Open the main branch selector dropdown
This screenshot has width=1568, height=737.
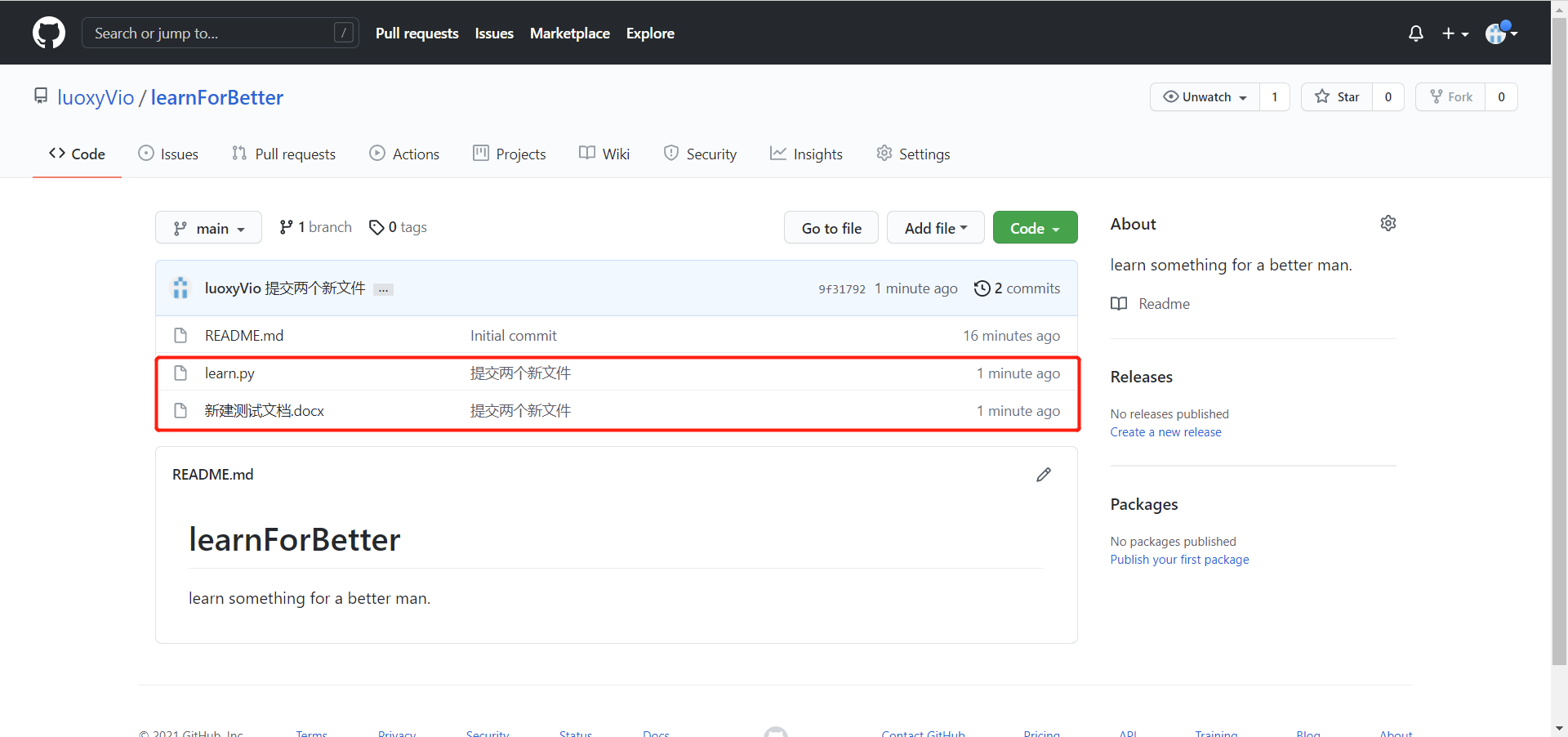pos(208,228)
